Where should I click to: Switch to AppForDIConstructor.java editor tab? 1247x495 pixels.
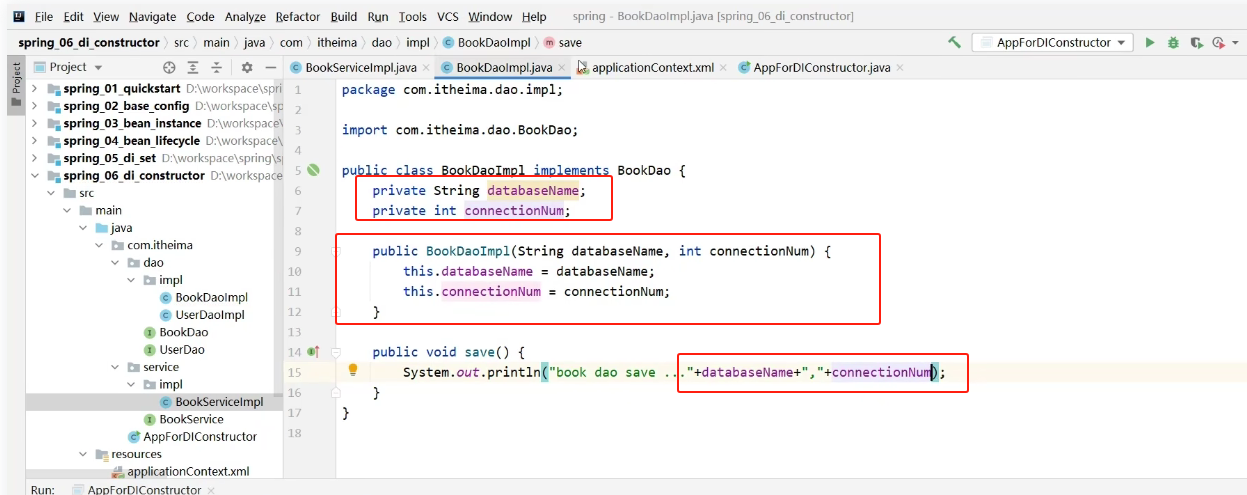pos(823,68)
